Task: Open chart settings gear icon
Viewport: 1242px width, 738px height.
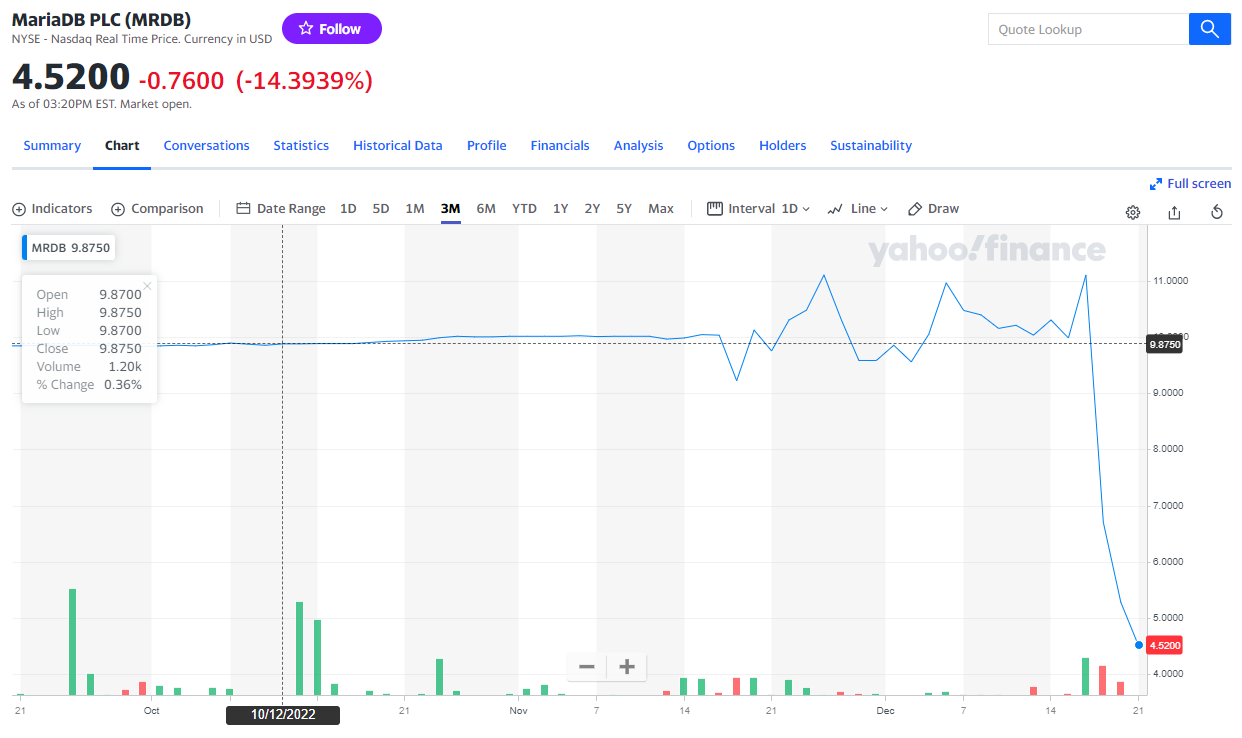Action: [x=1133, y=212]
